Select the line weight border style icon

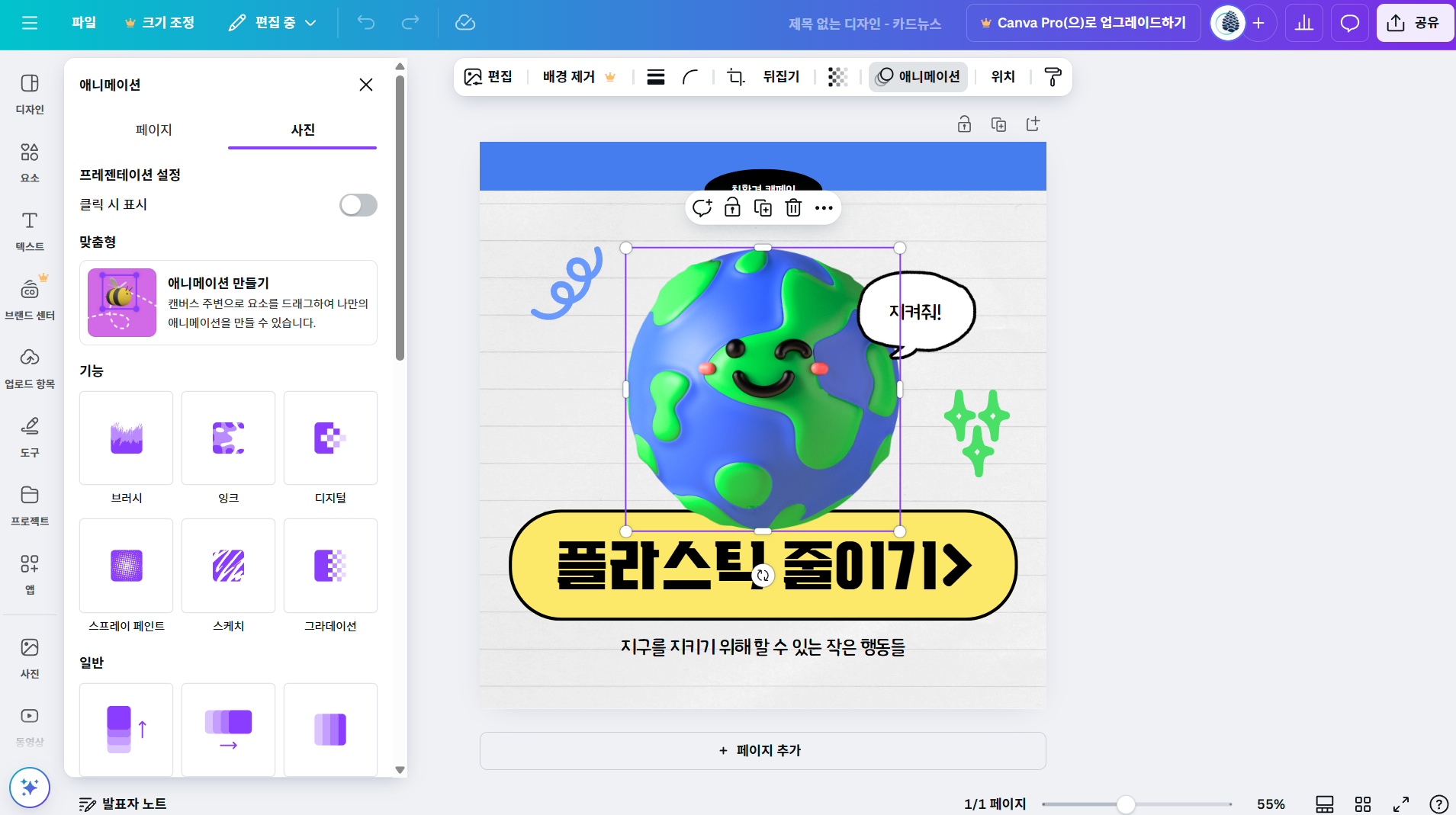coord(656,77)
